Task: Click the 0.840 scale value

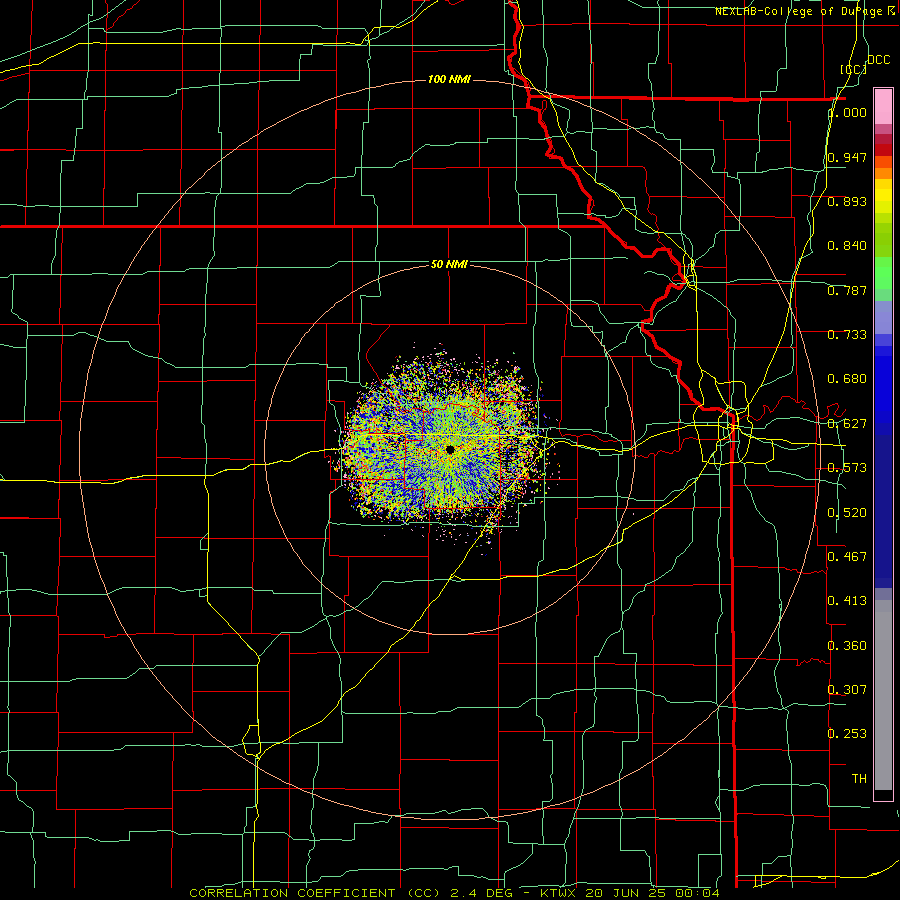Action: (847, 246)
